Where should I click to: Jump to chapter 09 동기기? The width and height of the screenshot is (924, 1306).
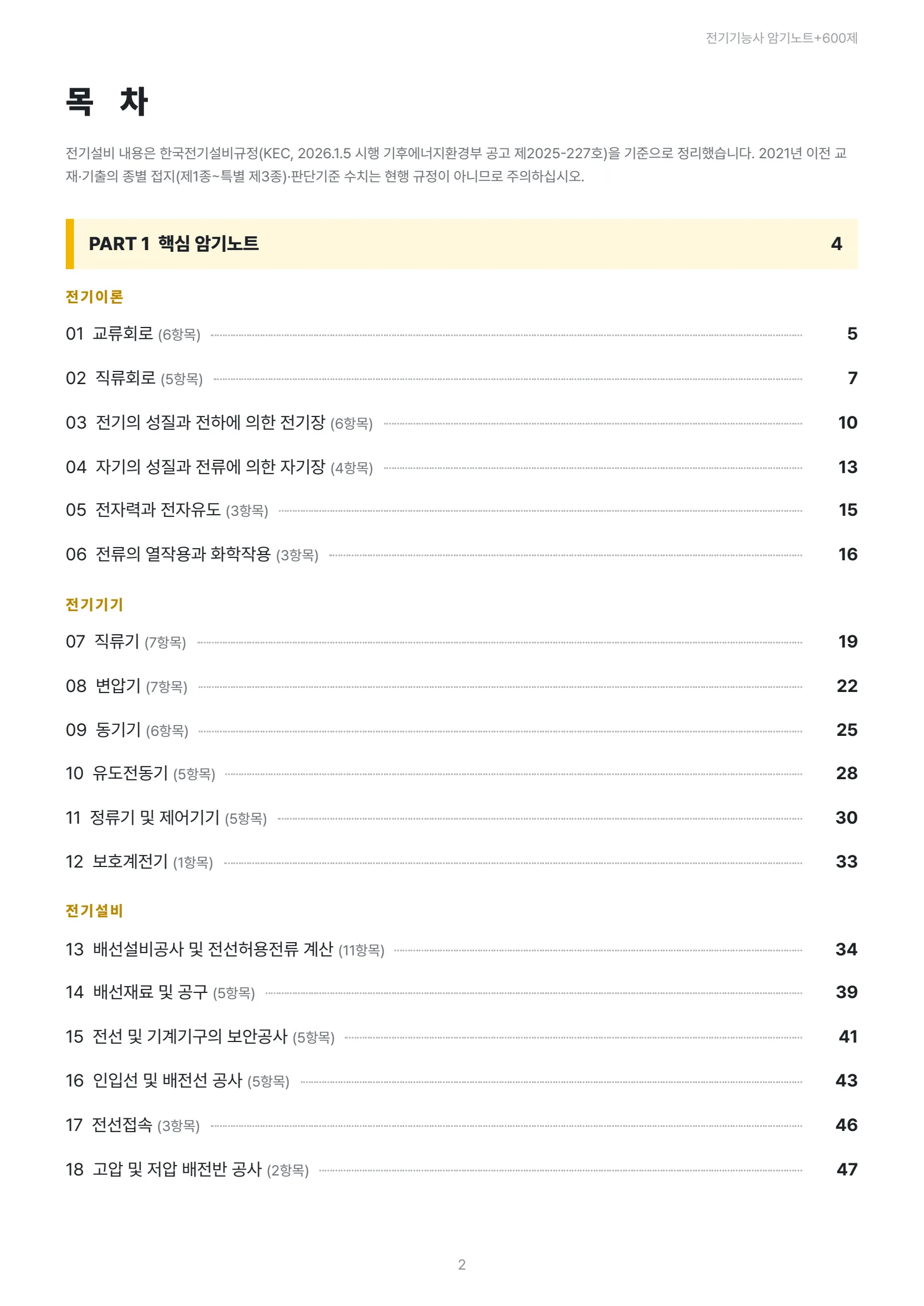(x=461, y=730)
